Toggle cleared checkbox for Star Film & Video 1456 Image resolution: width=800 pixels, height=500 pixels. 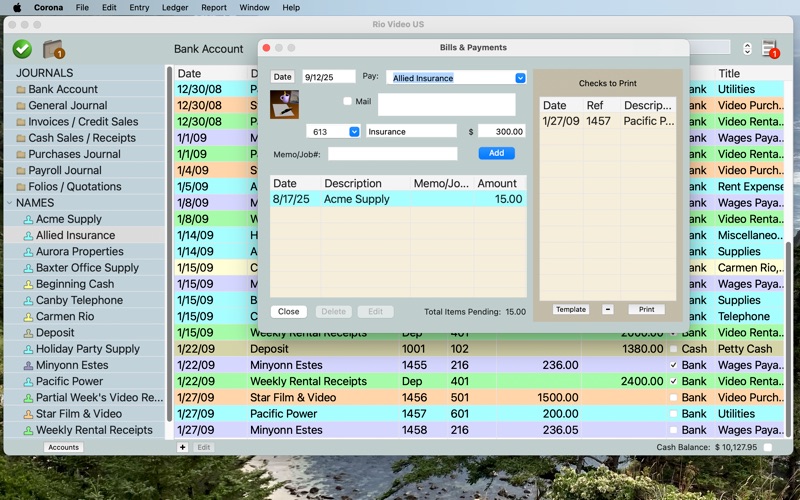coord(673,397)
